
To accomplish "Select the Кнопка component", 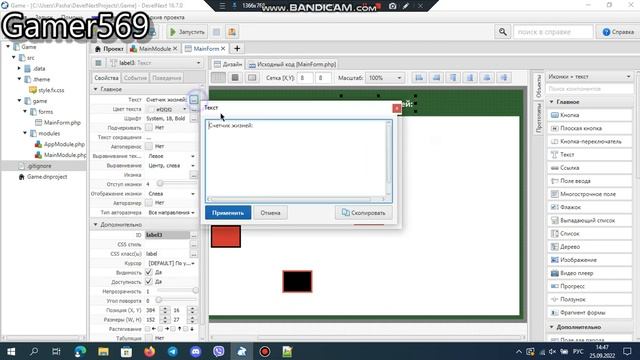I will pos(589,115).
